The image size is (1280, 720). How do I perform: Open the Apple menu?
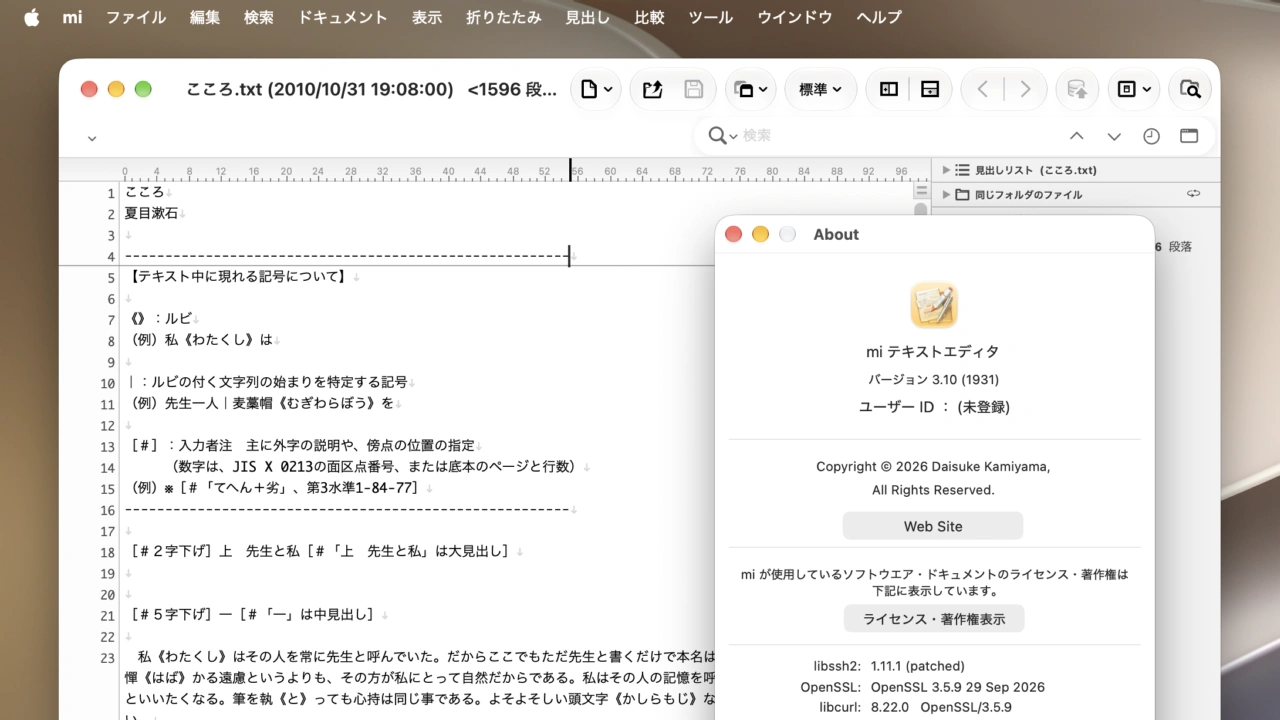click(x=31, y=17)
